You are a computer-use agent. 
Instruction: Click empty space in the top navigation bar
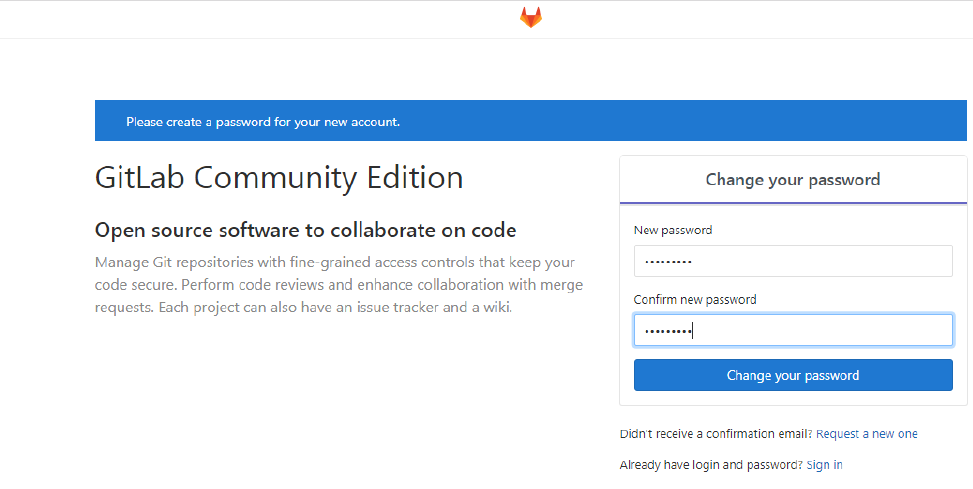250,18
